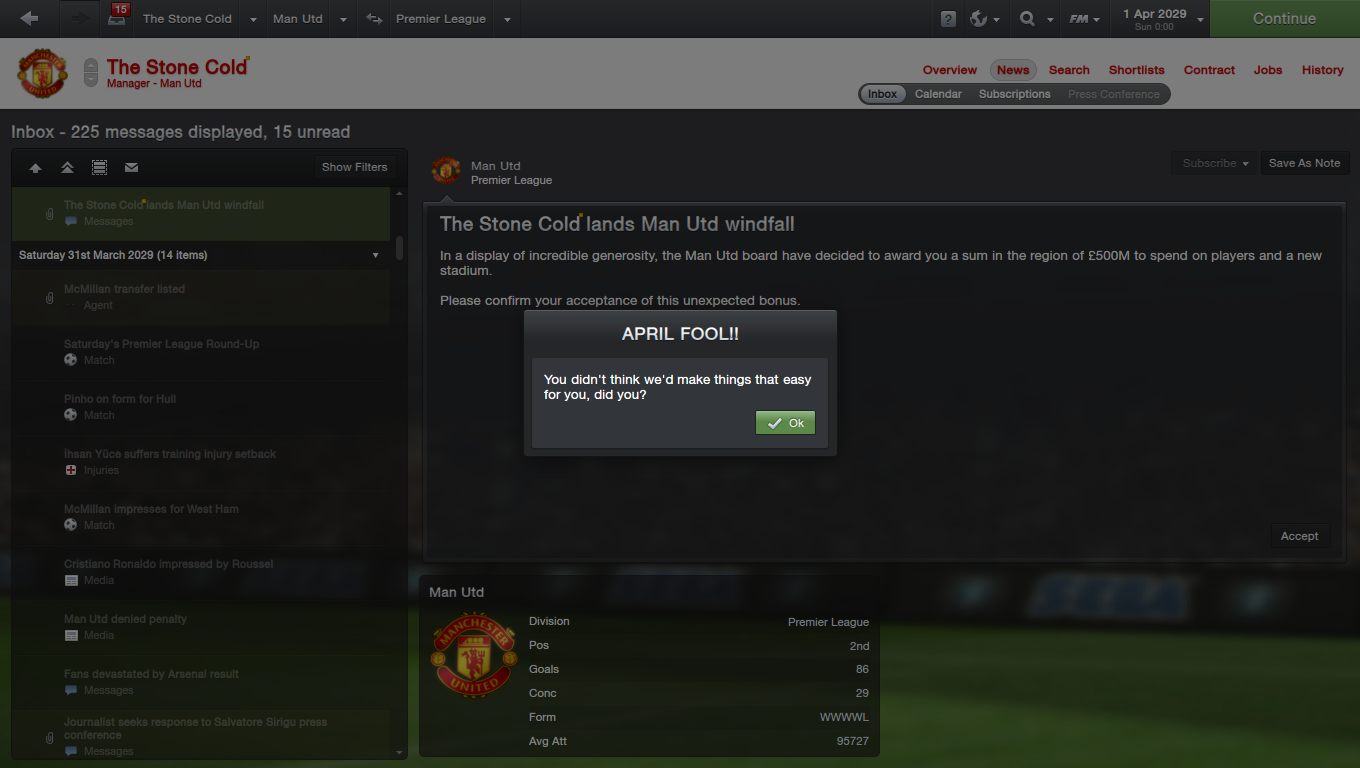Expand the Premier League dropdown arrow

[x=507, y=19]
